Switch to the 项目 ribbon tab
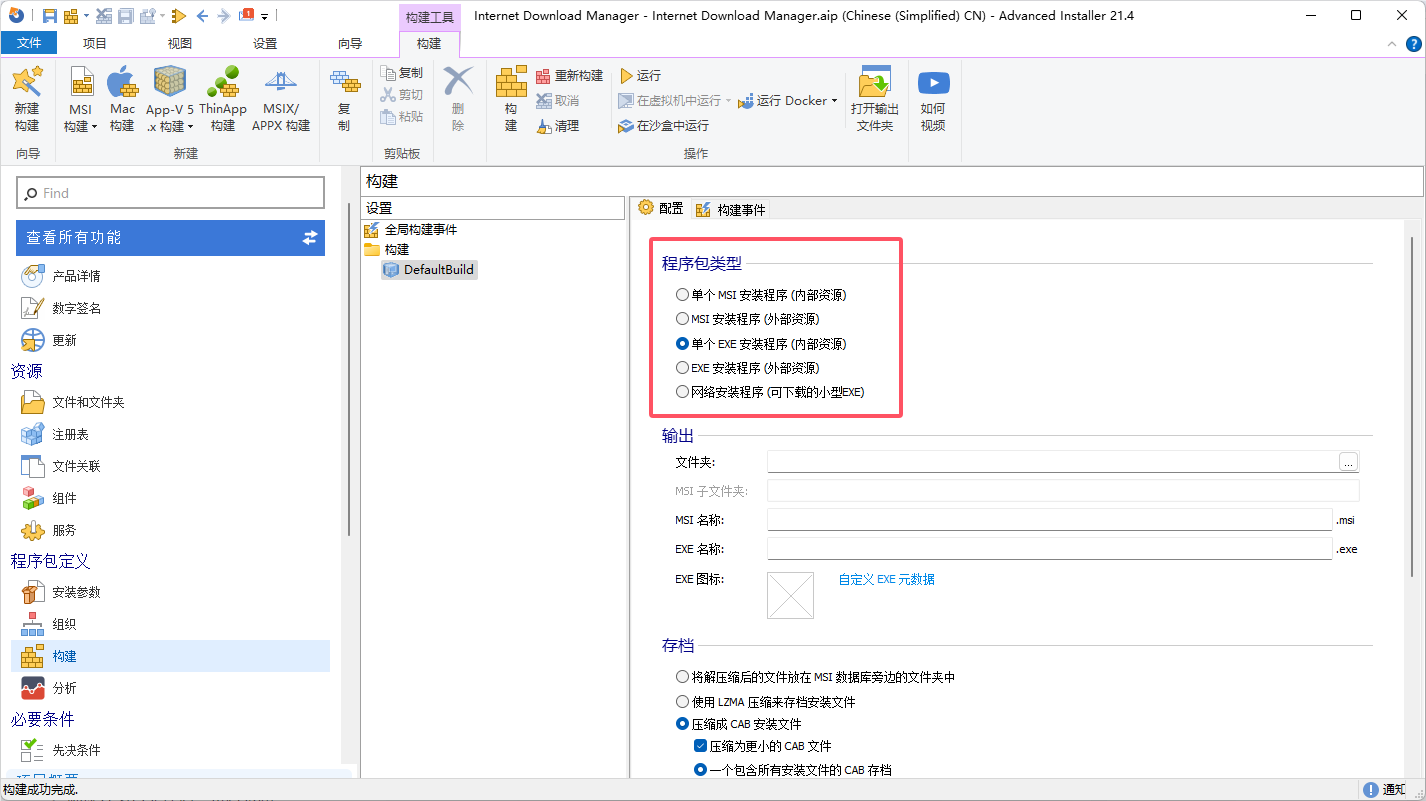 (95, 43)
